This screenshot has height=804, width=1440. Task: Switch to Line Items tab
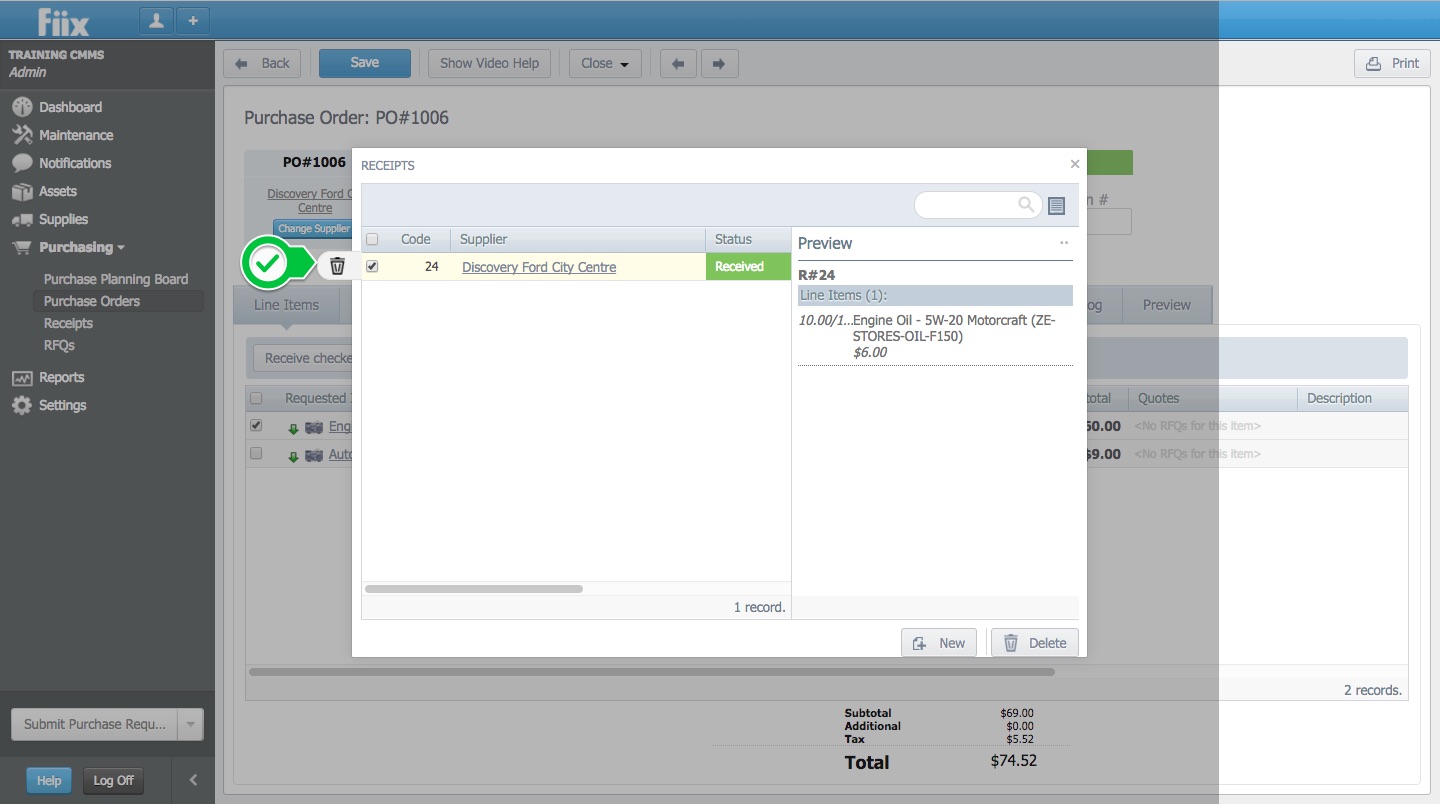[286, 305]
